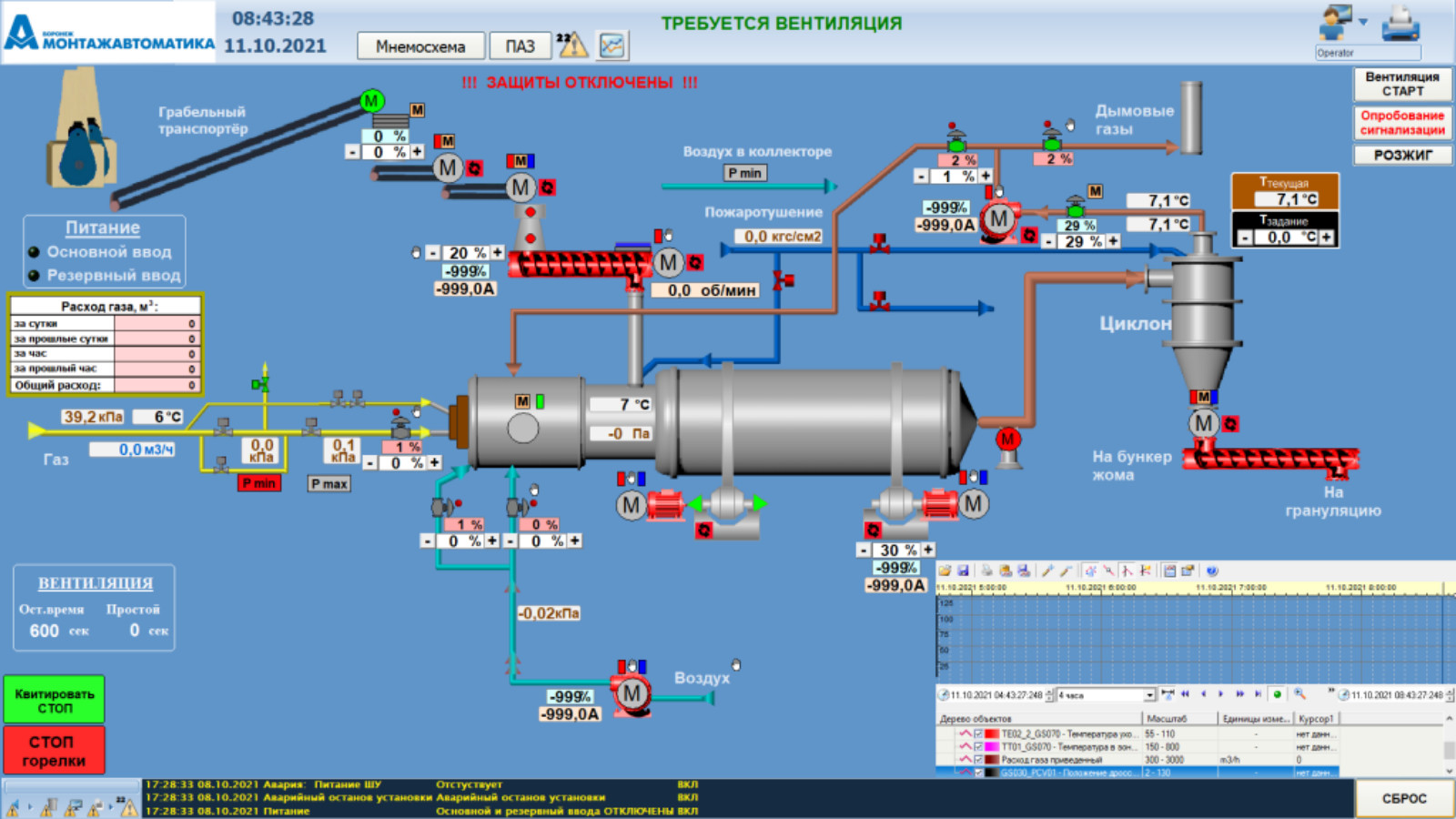Switch to the Мнемосхема tab
The width and height of the screenshot is (1456, 819).
tap(420, 46)
